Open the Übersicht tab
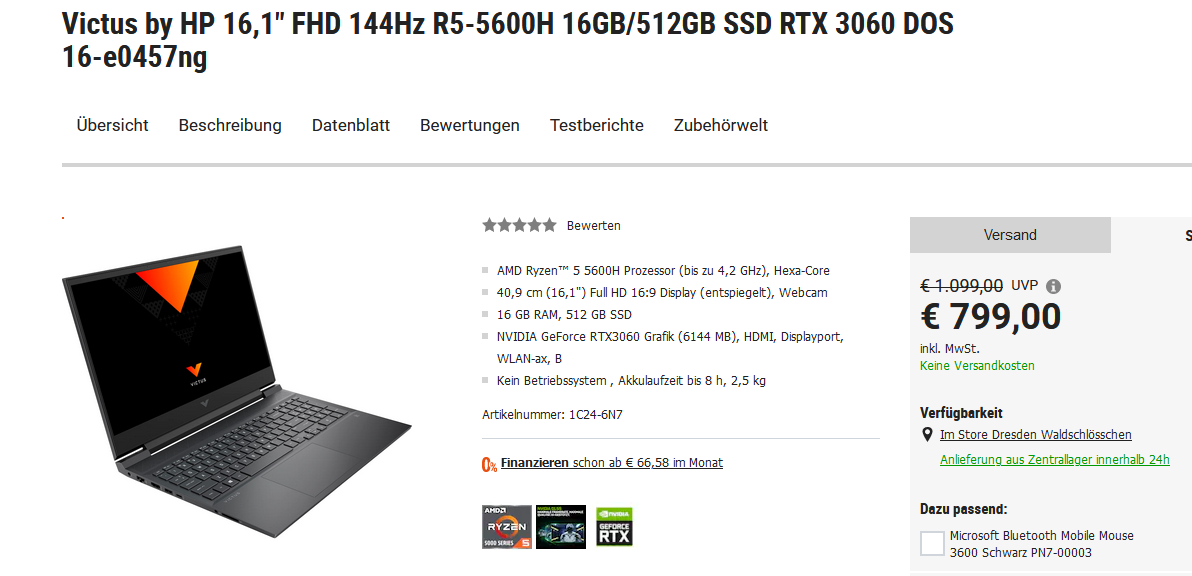Image resolution: width=1192 pixels, height=576 pixels. [x=113, y=125]
